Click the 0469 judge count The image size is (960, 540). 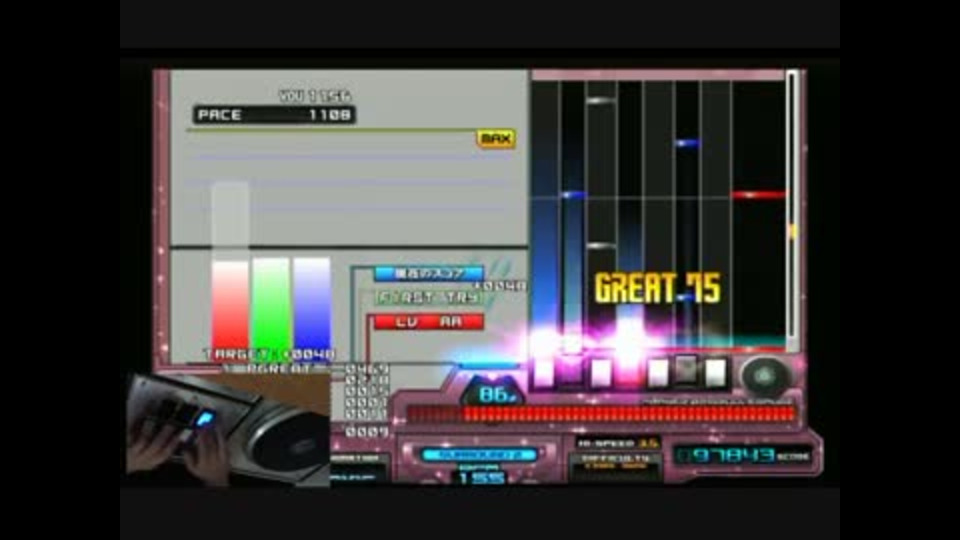coord(366,369)
